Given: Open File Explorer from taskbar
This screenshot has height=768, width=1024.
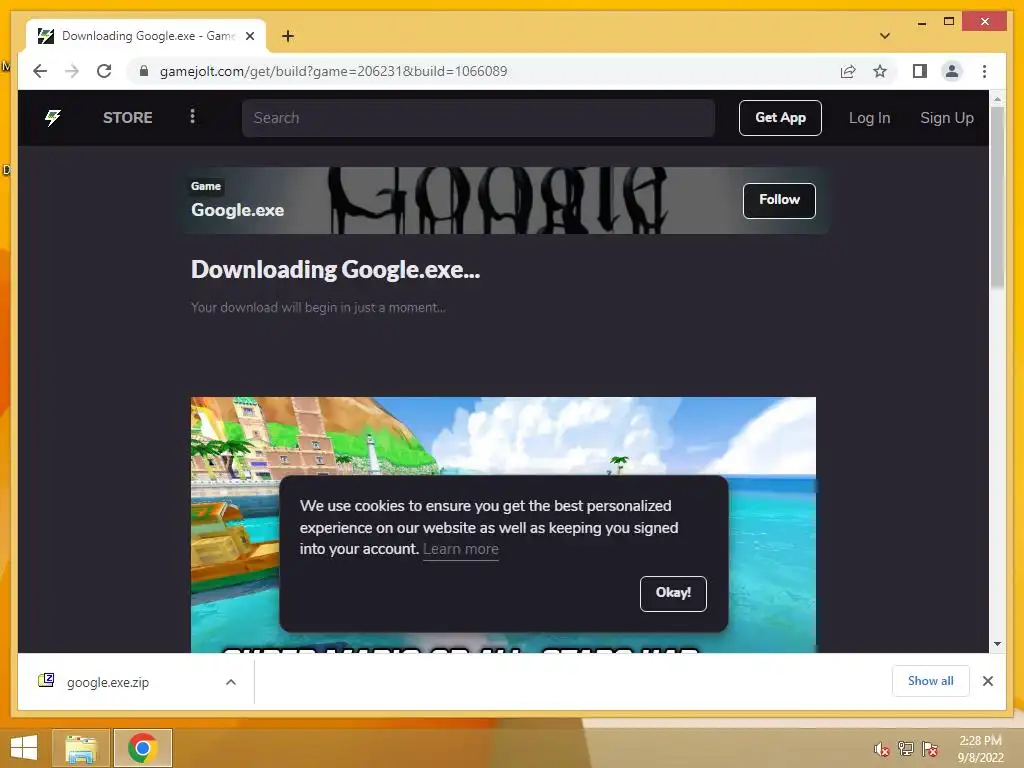Looking at the screenshot, I should click(x=81, y=748).
